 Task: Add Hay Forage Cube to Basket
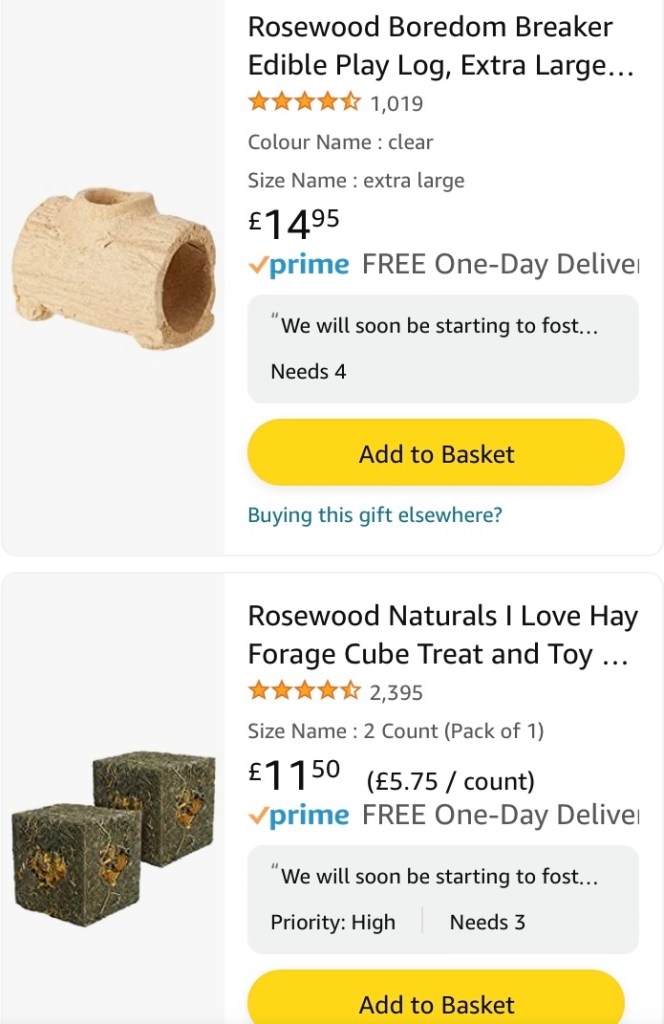(436, 1003)
